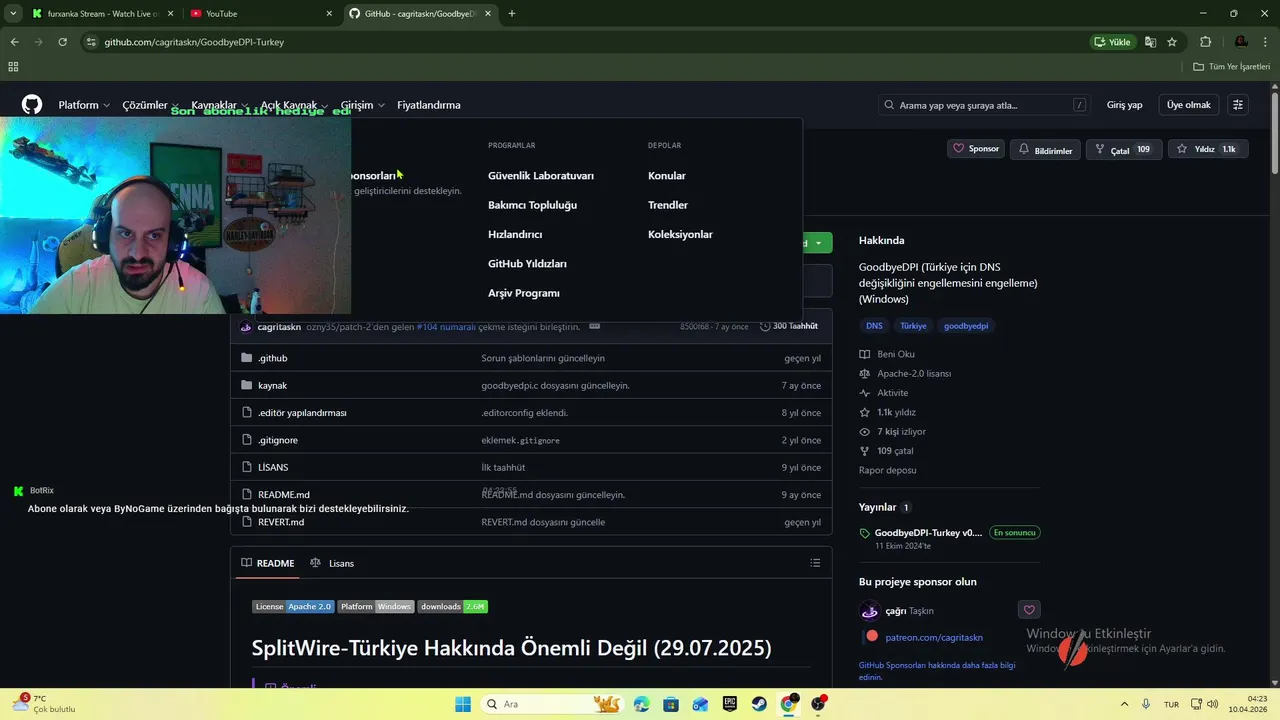Expand the Çözümler navigation menu
Image resolution: width=1280 pixels, height=720 pixels.
point(150,105)
